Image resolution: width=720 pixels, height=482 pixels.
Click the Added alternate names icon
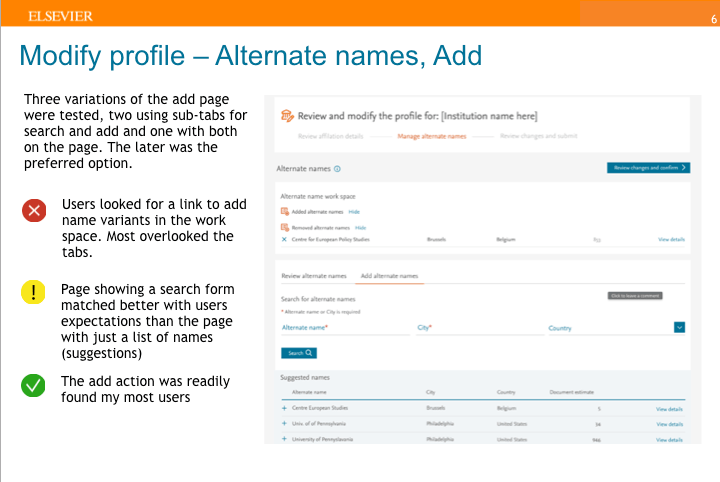click(285, 212)
